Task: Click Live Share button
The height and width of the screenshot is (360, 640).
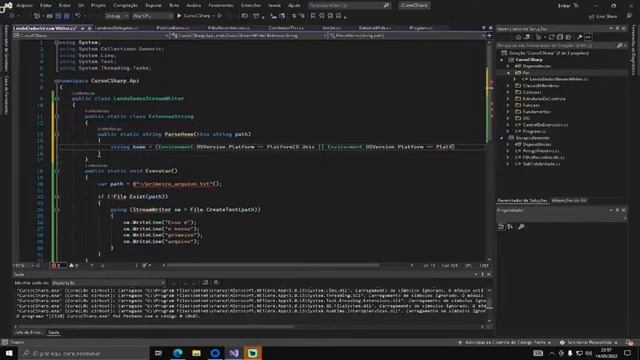Action: [x=603, y=16]
